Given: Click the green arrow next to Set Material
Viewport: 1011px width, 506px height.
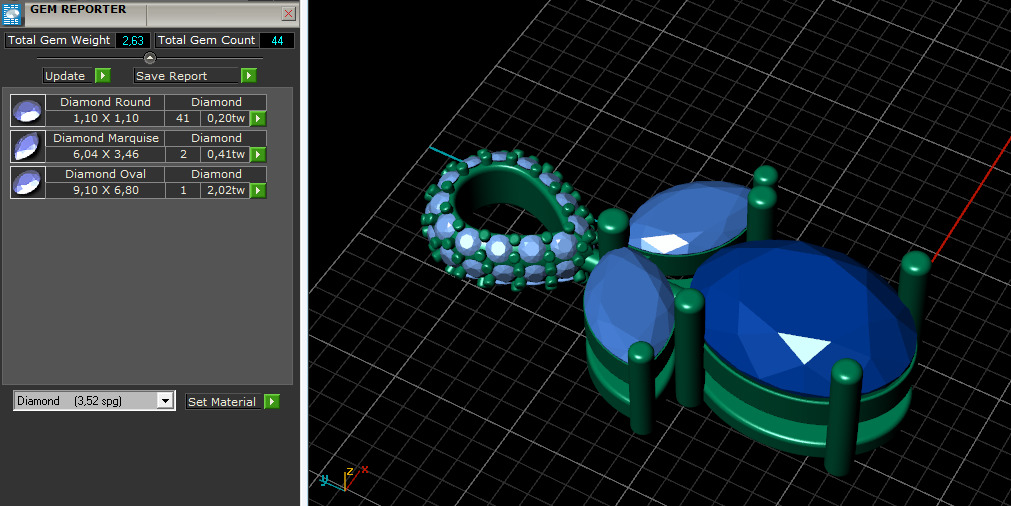Looking at the screenshot, I should [271, 402].
